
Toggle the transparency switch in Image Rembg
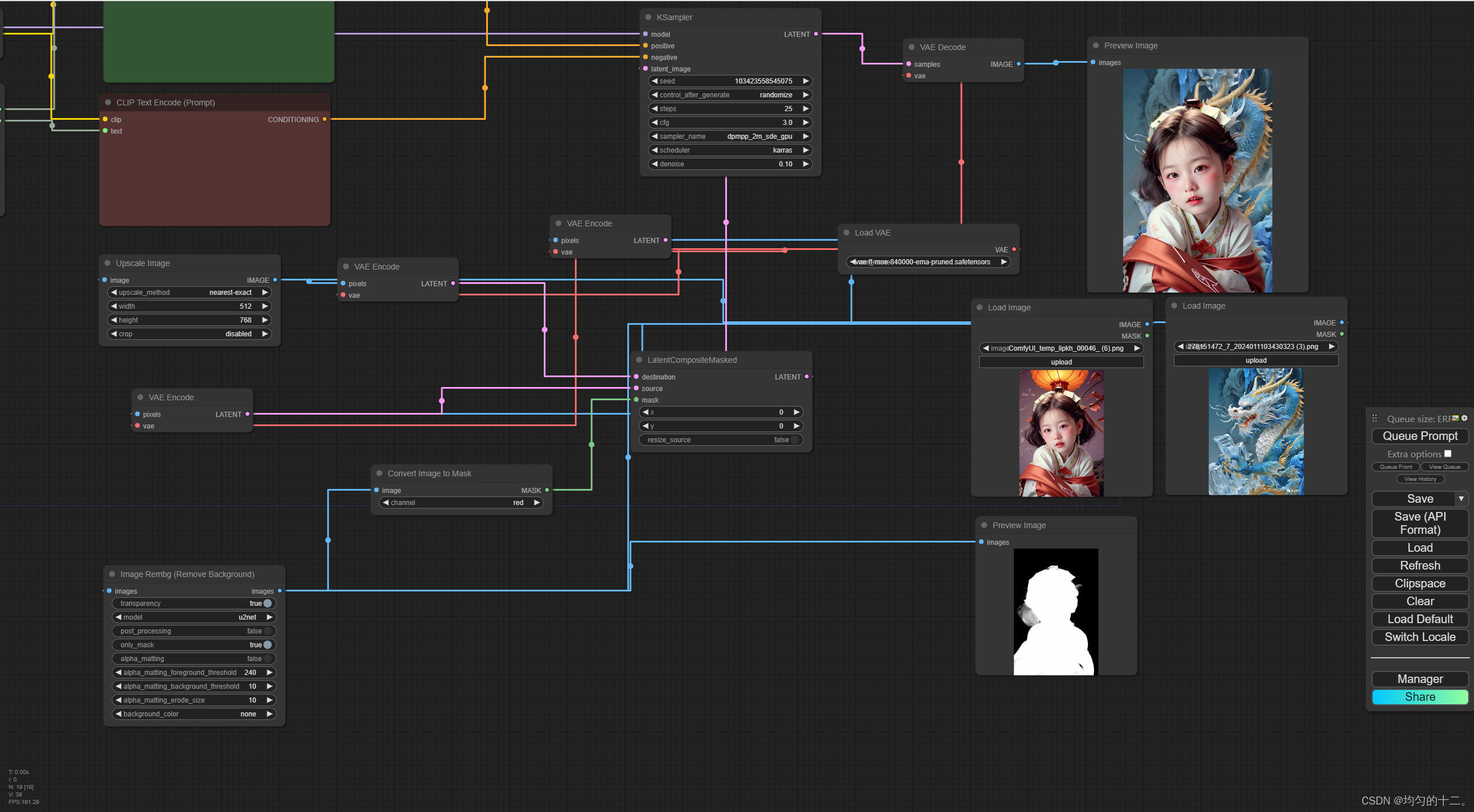pyautogui.click(x=267, y=604)
